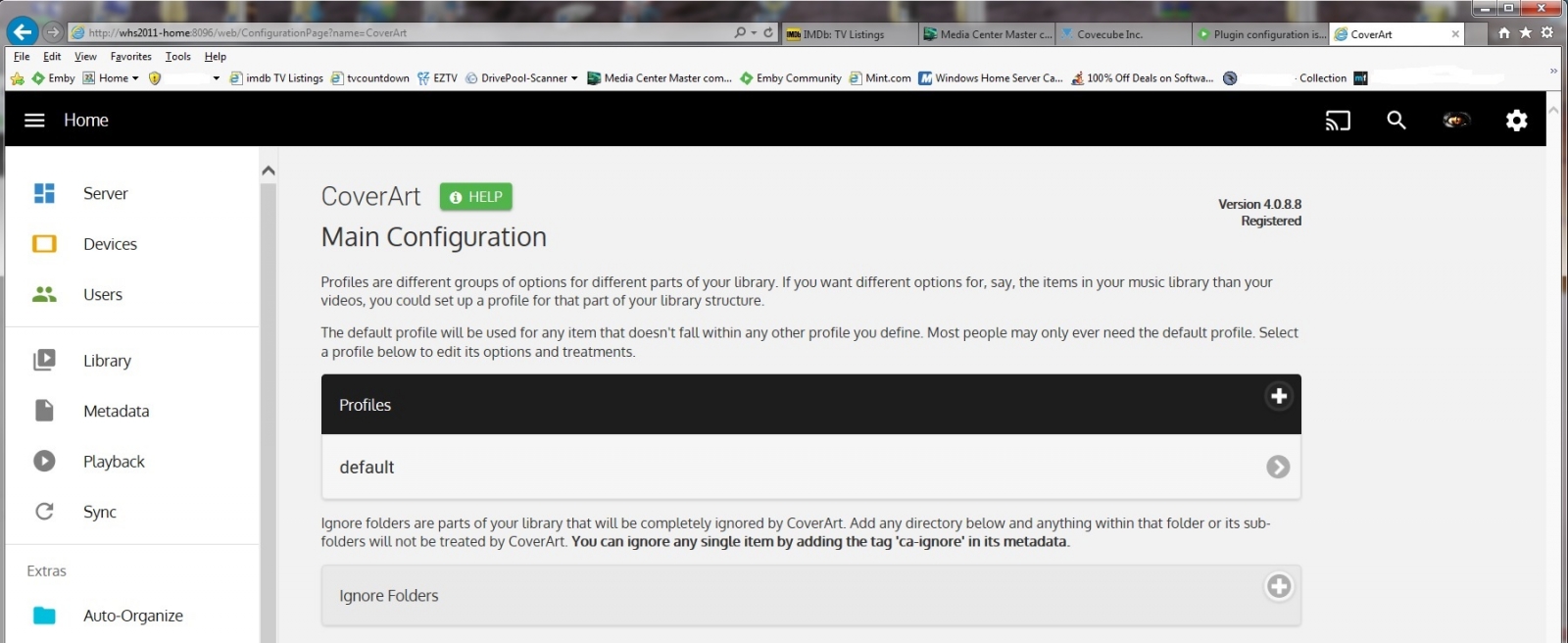
Task: Open the Mint.com favorite
Action: (880, 78)
